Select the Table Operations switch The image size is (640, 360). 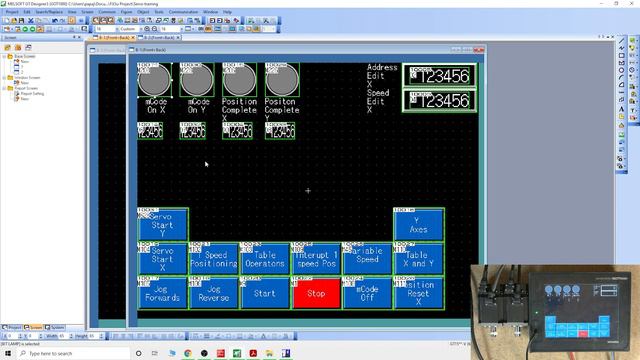click(264, 259)
